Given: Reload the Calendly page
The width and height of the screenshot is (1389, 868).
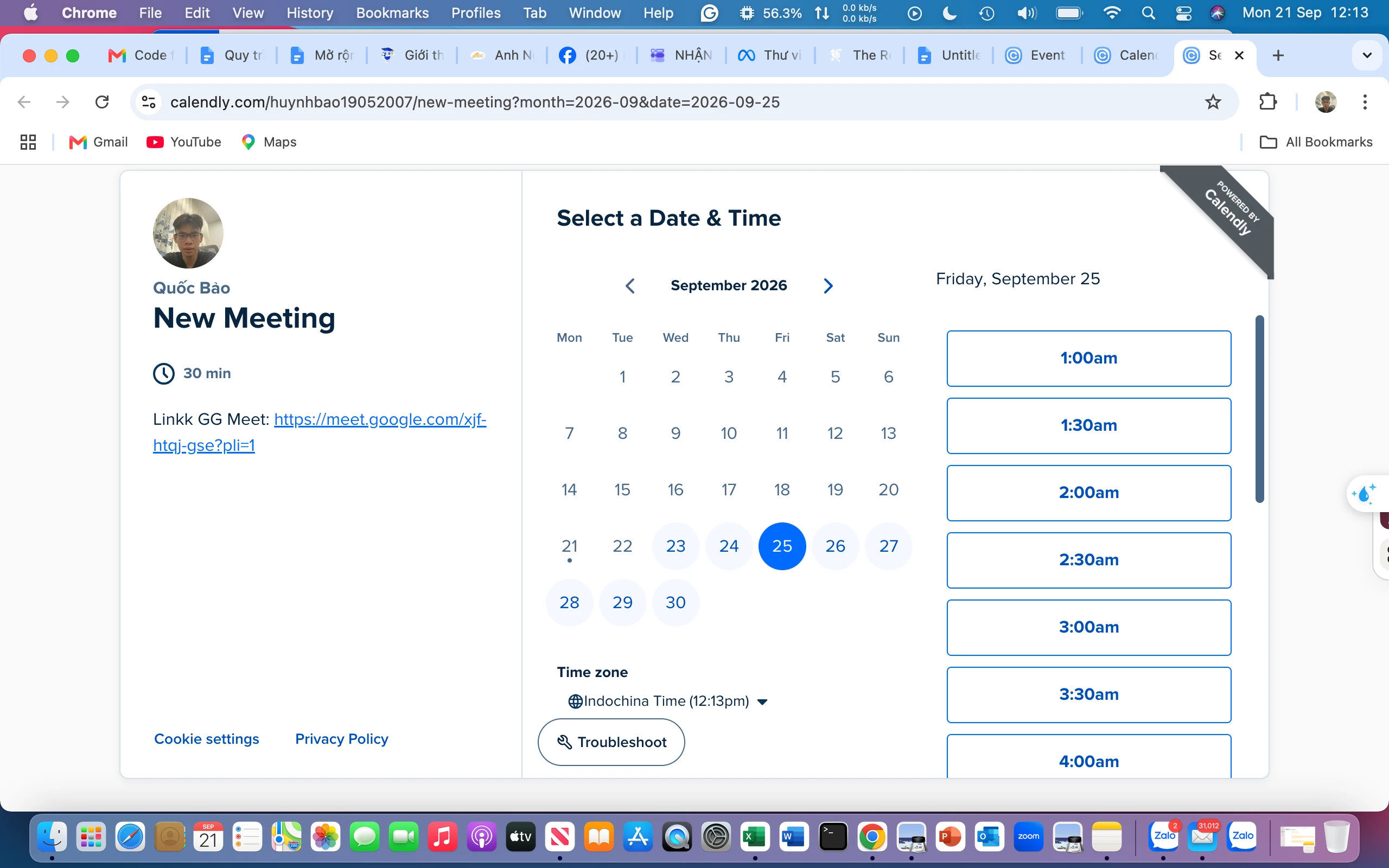Looking at the screenshot, I should tap(102, 102).
